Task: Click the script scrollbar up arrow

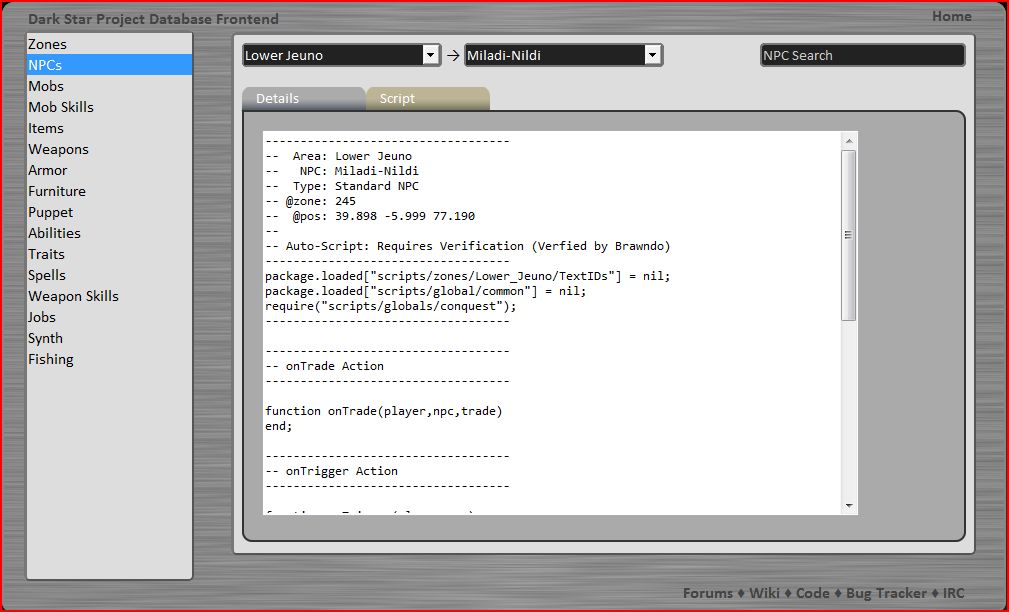Action: point(849,140)
